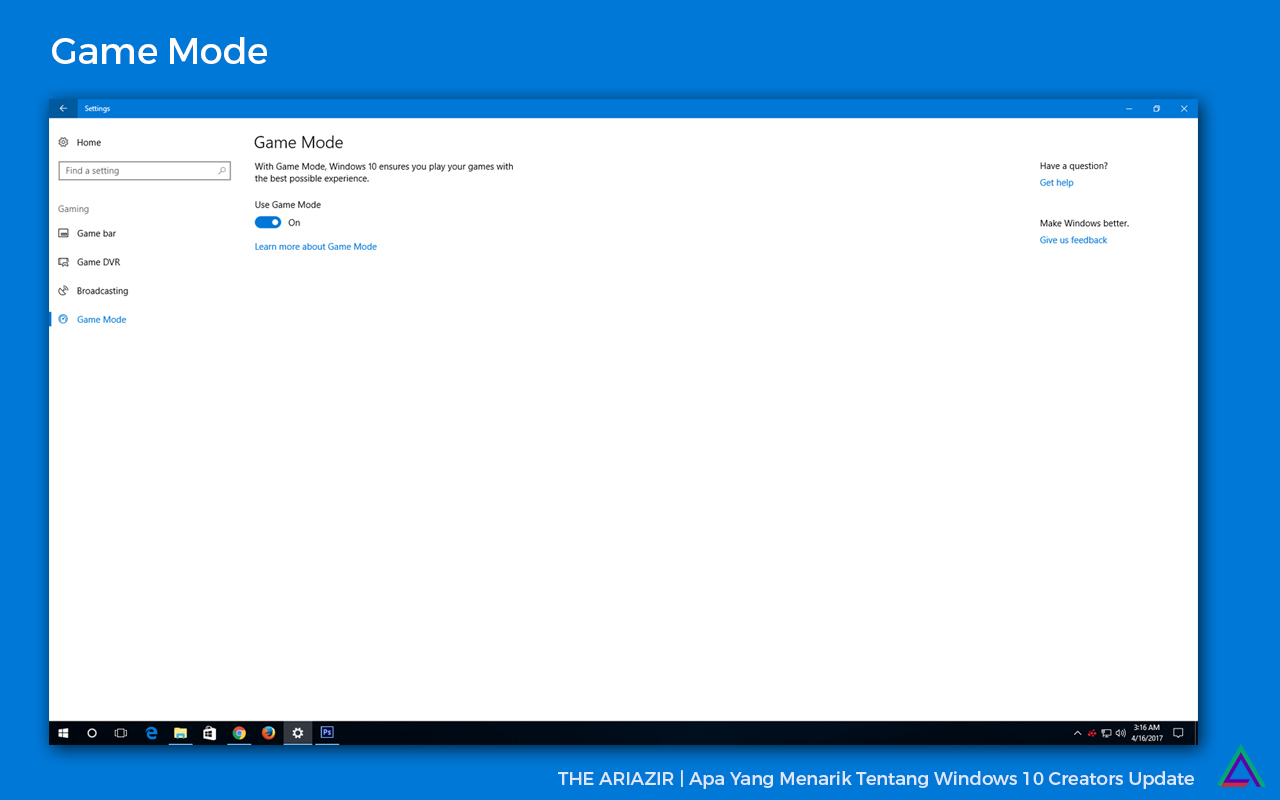The height and width of the screenshot is (800, 1280).
Task: Click the Have a question? text
Action: point(1074,166)
